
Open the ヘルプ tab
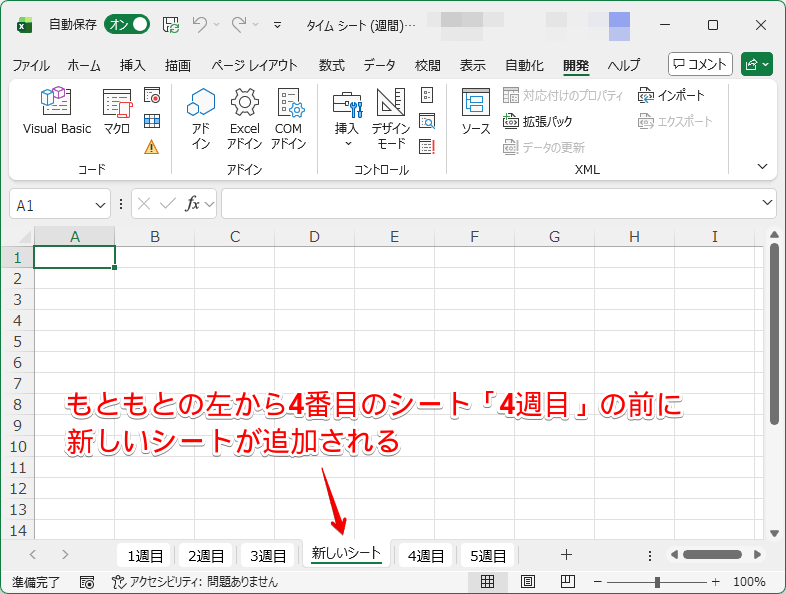pos(624,65)
